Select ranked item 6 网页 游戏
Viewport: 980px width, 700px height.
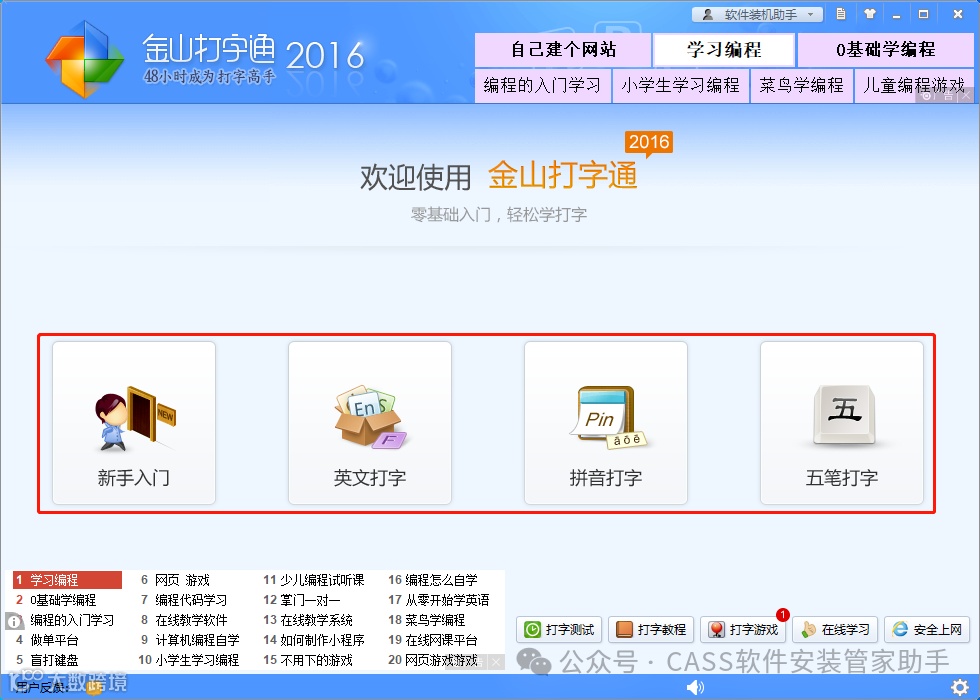[x=175, y=580]
